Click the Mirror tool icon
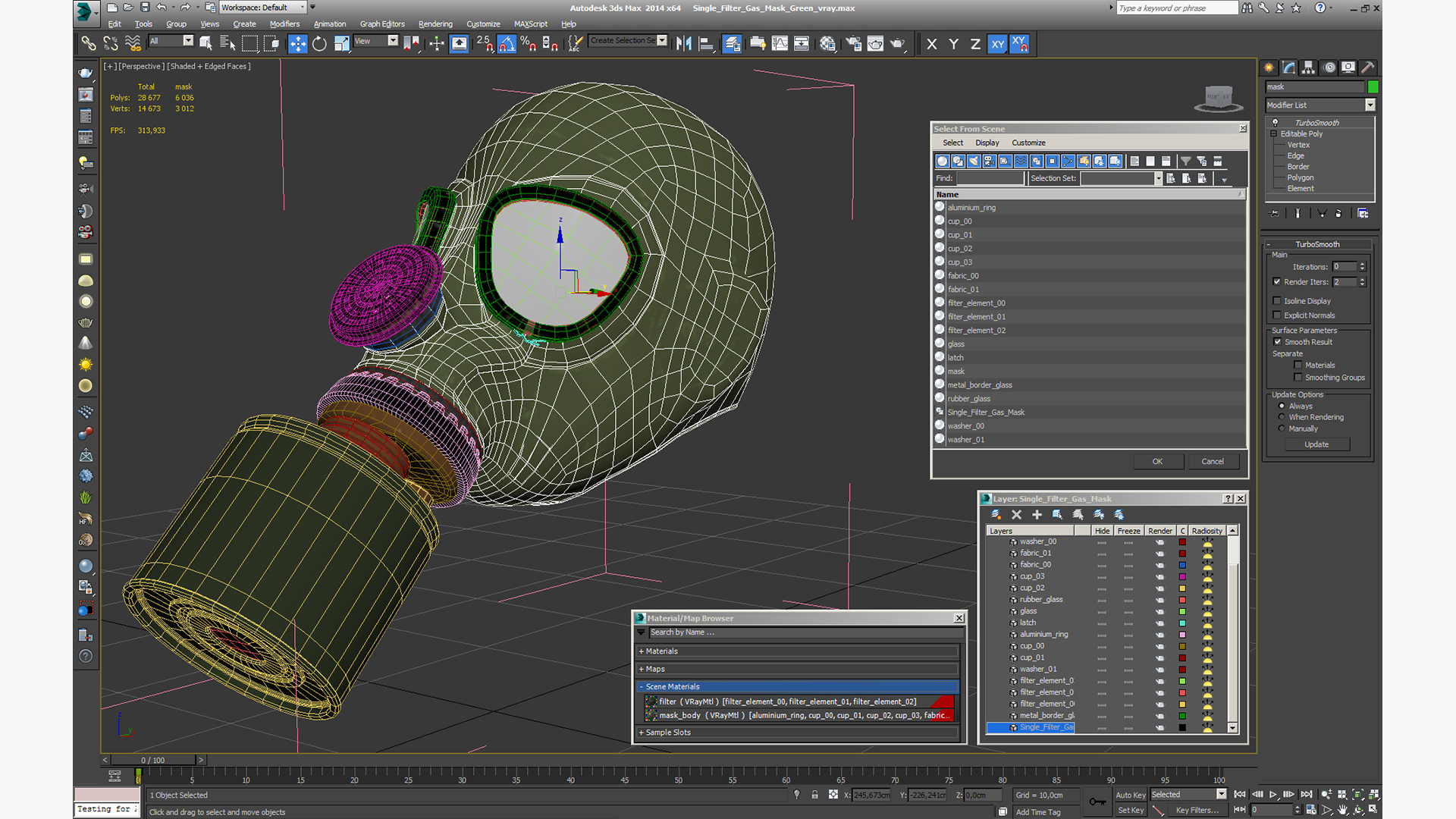The image size is (1456, 819). click(683, 44)
